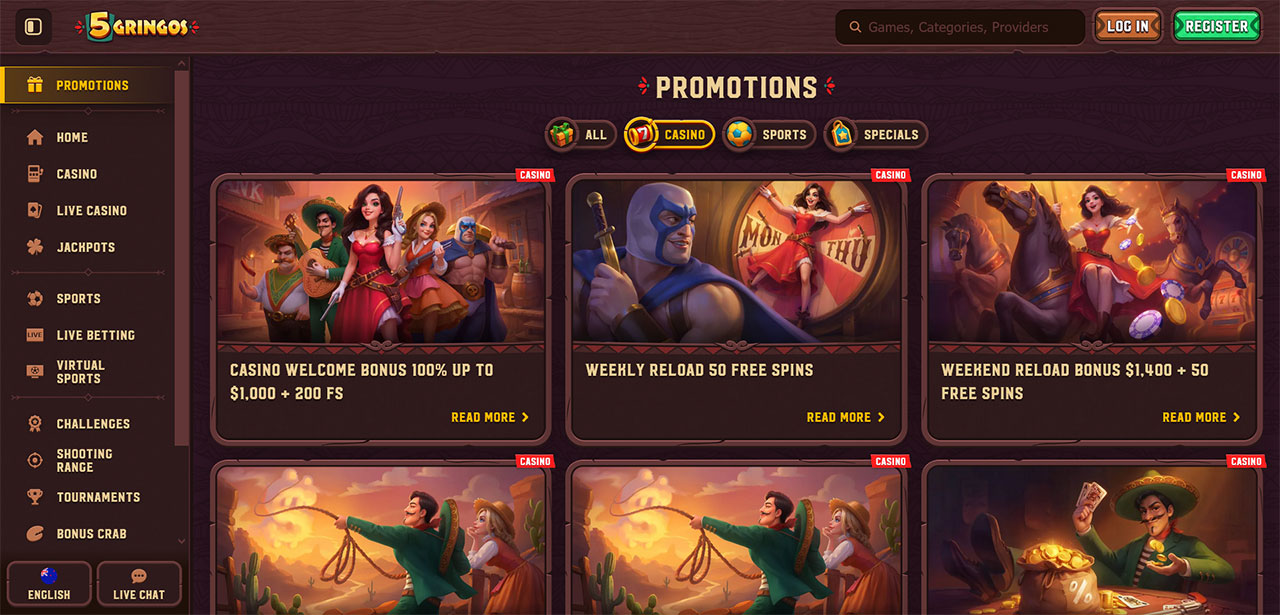Select the Shooting Range target icon
The height and width of the screenshot is (615, 1280).
(x=35, y=460)
